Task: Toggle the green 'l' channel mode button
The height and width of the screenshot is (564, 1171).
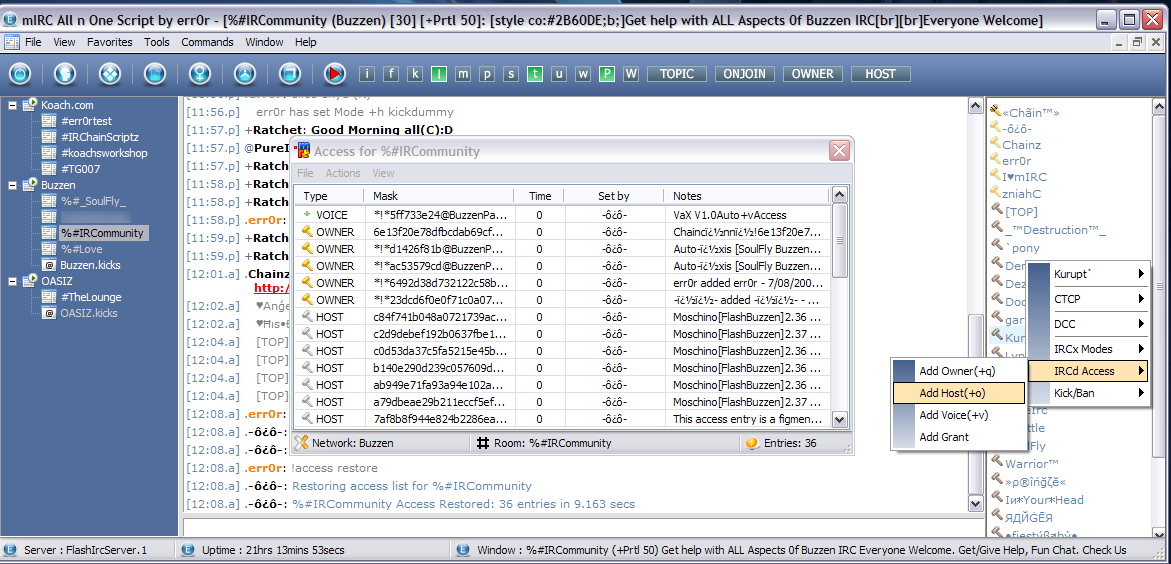Action: 438,74
